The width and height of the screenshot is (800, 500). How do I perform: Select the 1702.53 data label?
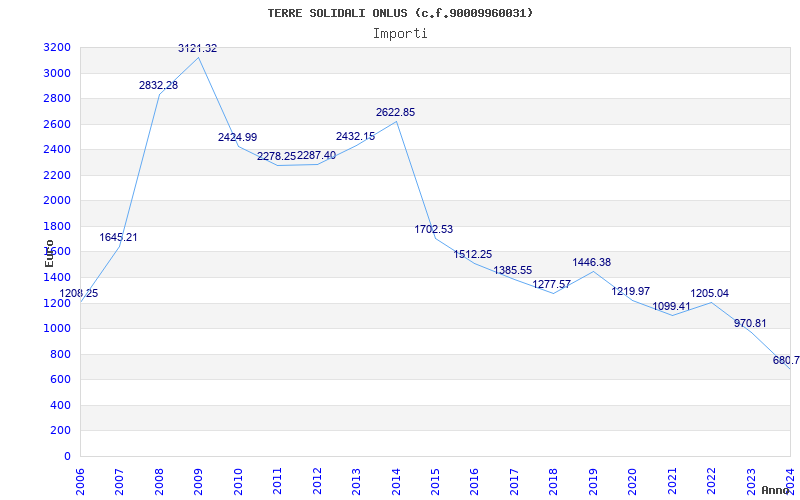[434, 229]
